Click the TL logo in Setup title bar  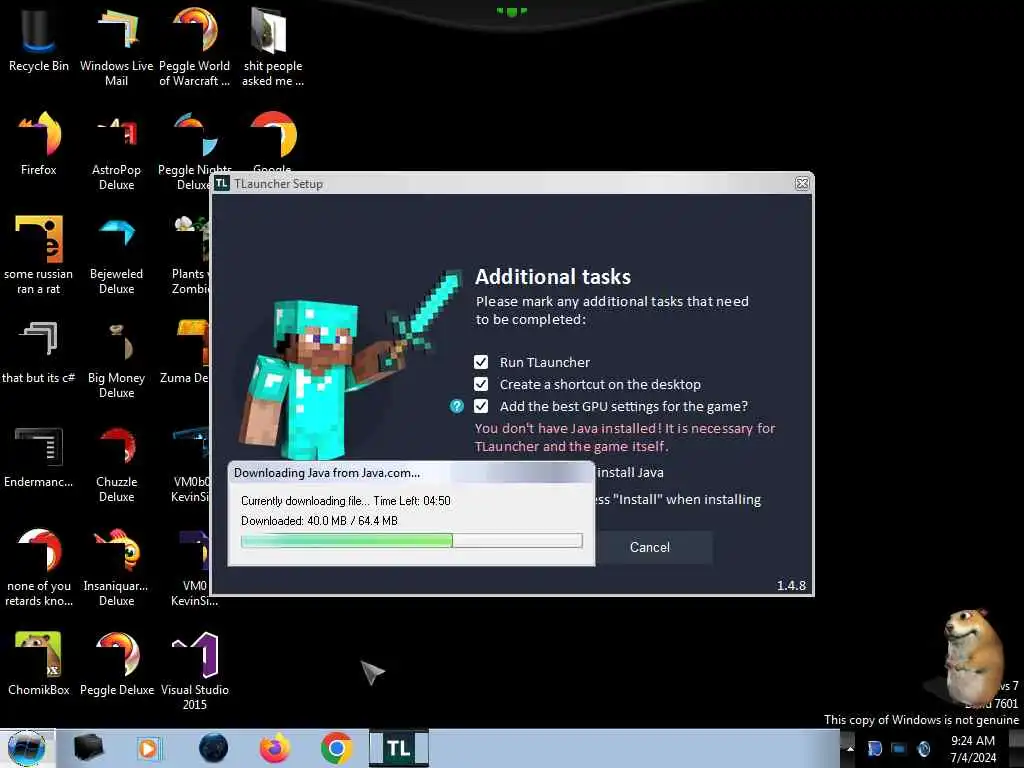222,184
